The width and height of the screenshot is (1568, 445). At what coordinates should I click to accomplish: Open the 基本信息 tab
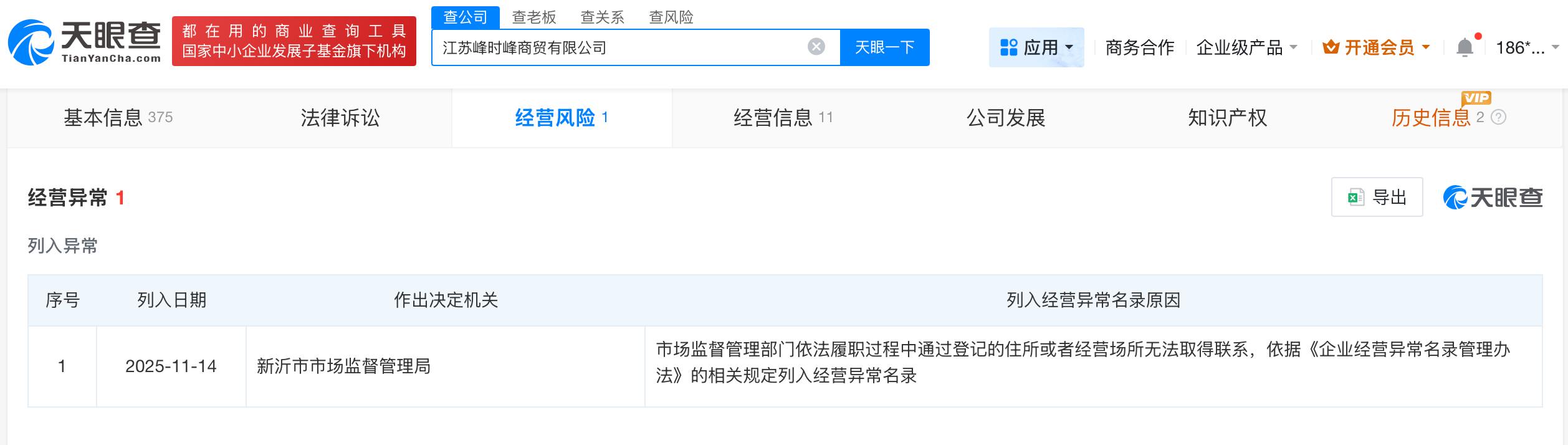click(x=117, y=118)
